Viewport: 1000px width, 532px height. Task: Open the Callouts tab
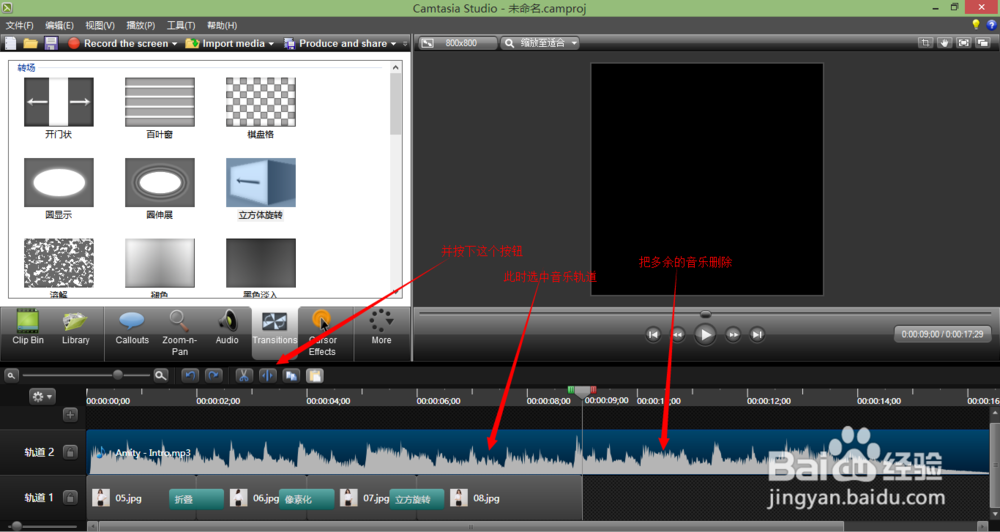pos(132,328)
